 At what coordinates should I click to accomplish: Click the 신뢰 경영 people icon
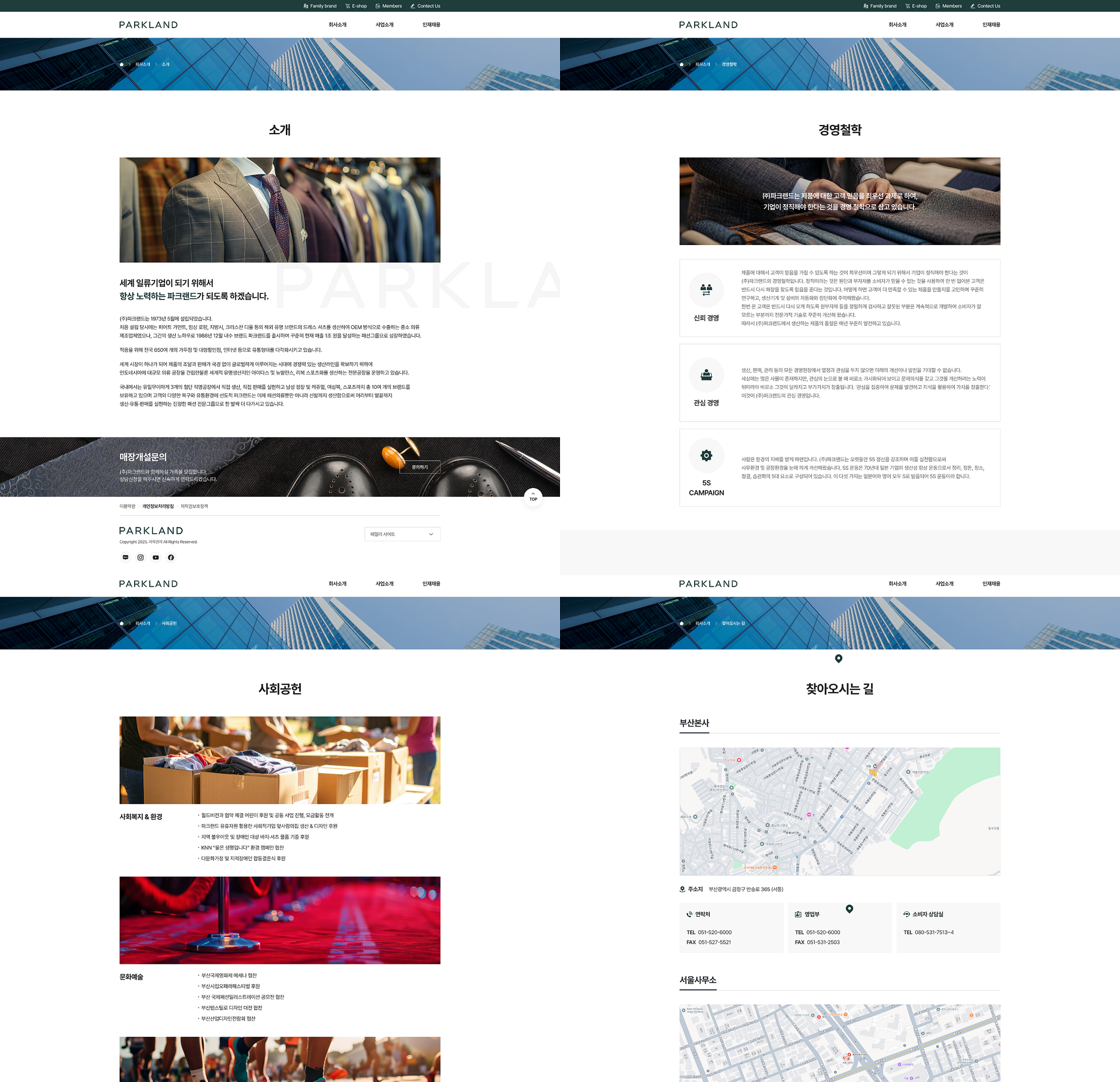[706, 290]
